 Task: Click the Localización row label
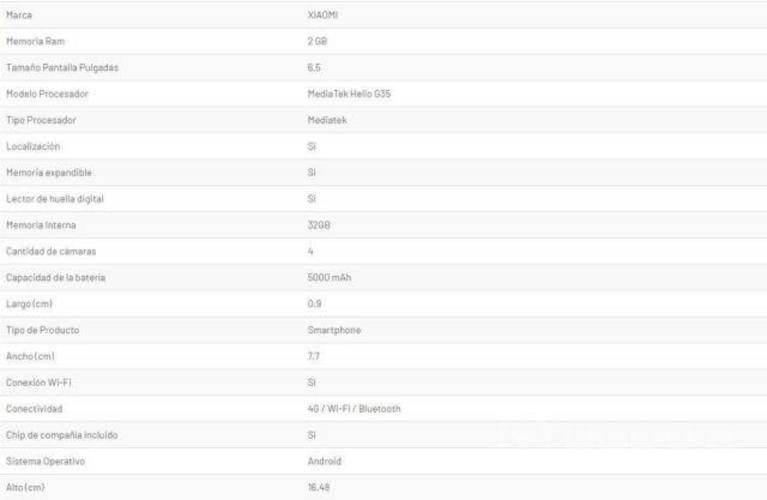point(33,147)
